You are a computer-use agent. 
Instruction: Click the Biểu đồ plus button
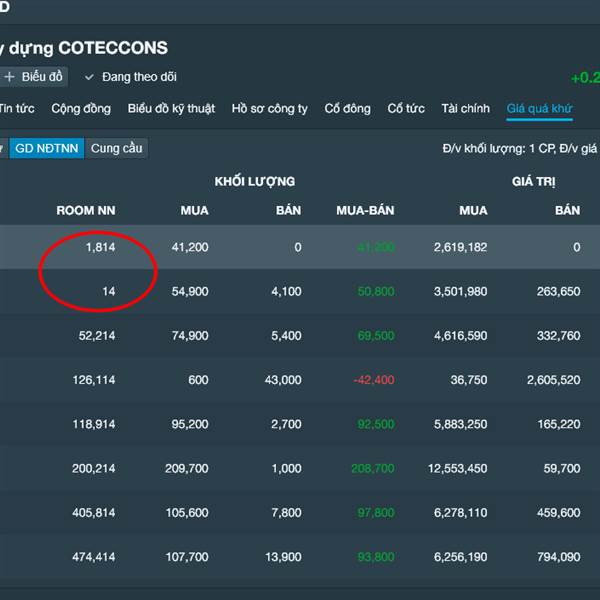tap(33, 77)
